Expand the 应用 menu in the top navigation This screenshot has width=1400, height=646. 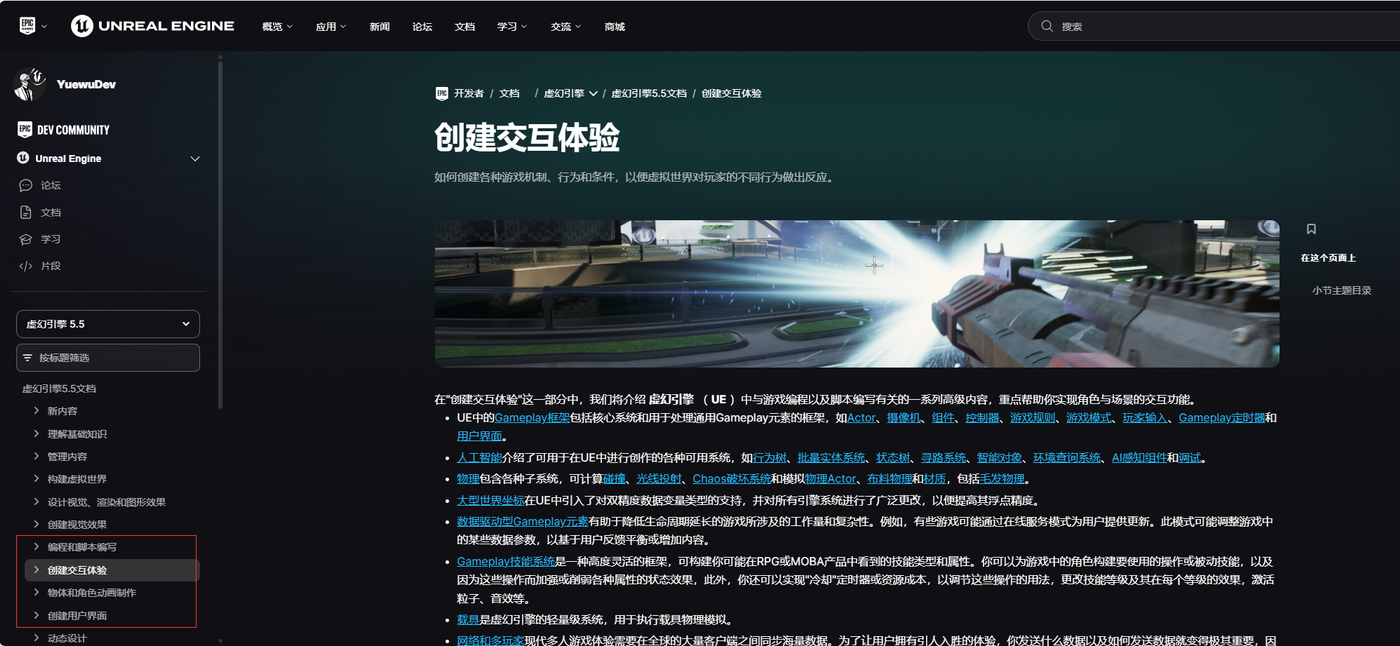point(331,27)
